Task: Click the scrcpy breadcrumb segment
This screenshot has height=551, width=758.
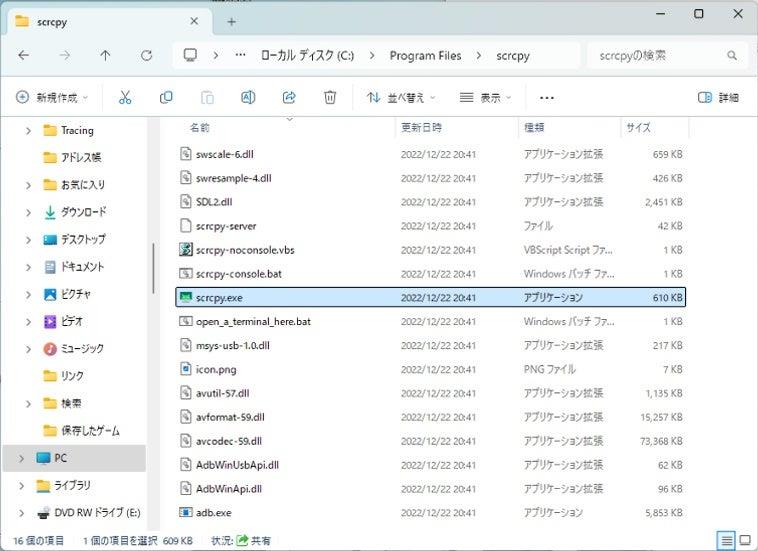Action: pos(513,56)
